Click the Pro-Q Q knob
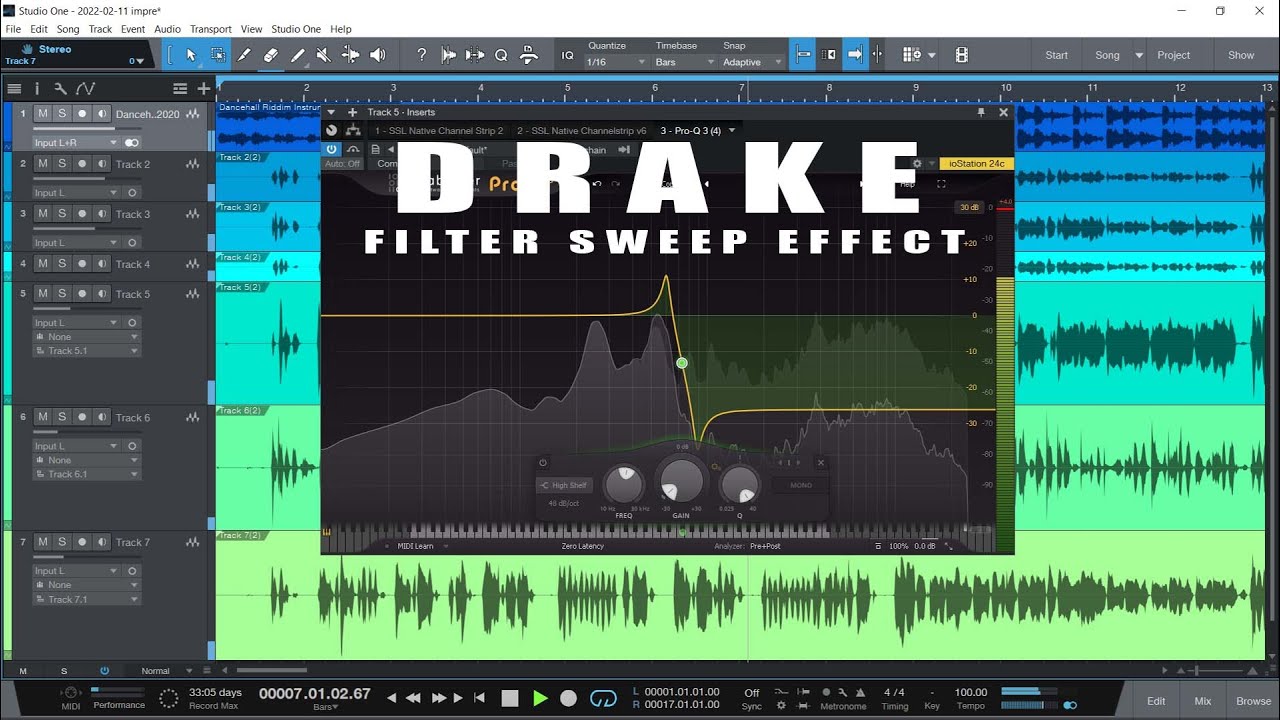The width and height of the screenshot is (1280, 720). point(740,484)
